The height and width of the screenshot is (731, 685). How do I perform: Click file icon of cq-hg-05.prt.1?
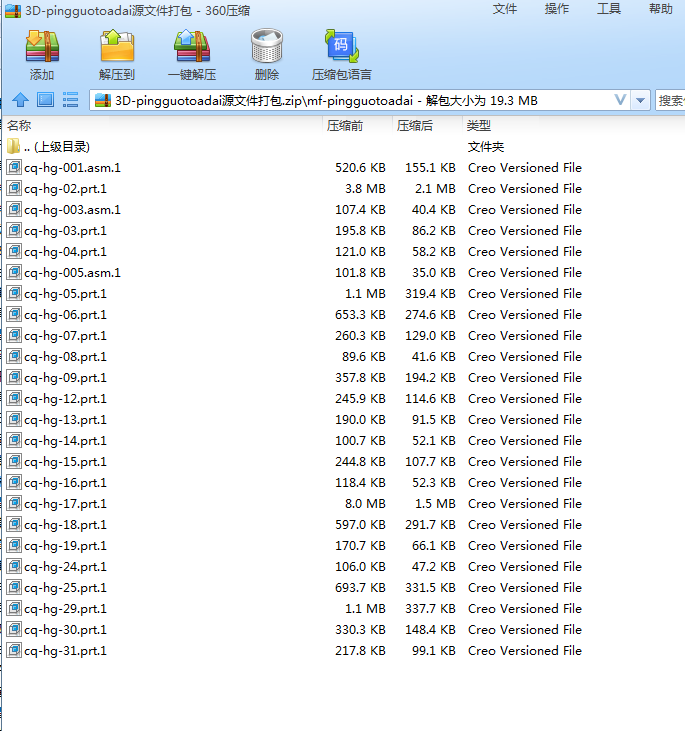(x=14, y=293)
